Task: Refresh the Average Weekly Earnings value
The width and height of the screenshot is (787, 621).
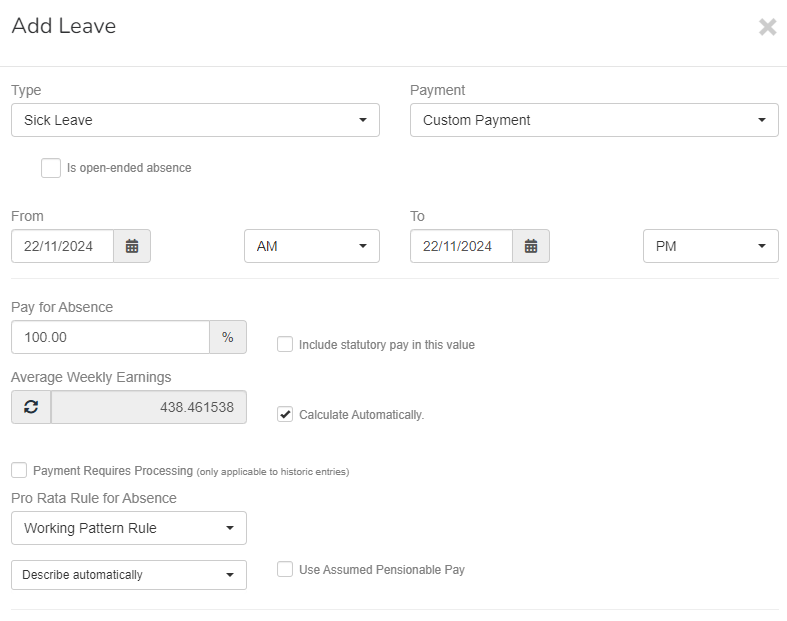Action: pyautogui.click(x=30, y=407)
